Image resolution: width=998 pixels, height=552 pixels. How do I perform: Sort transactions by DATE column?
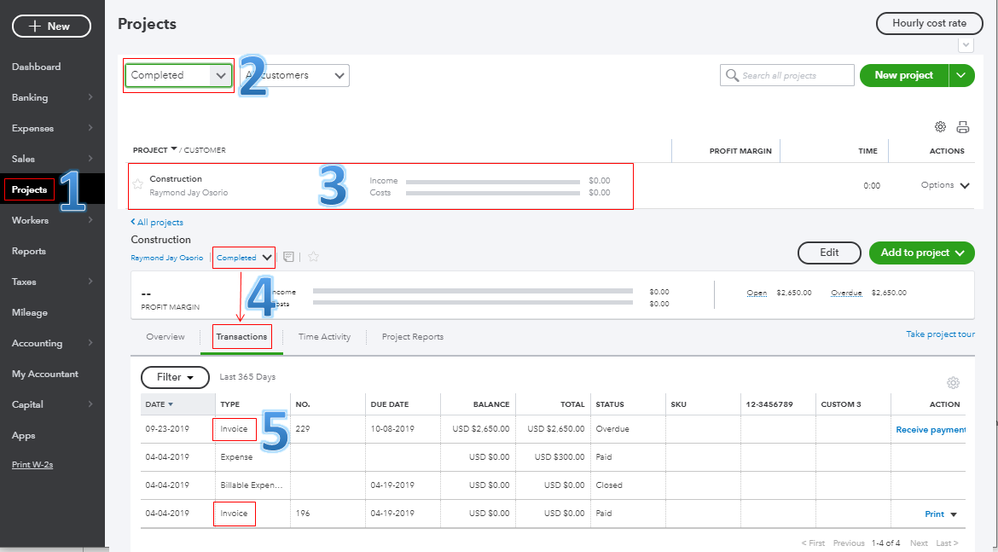pos(159,404)
